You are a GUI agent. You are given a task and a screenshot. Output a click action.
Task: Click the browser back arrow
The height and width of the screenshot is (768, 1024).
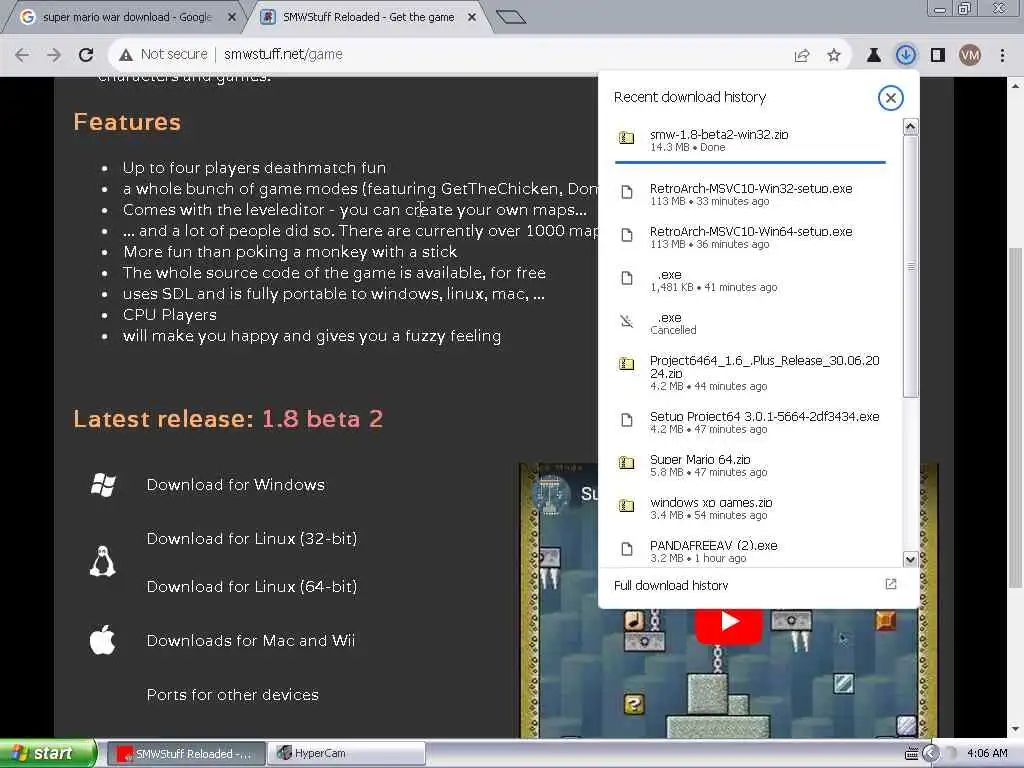pyautogui.click(x=22, y=55)
